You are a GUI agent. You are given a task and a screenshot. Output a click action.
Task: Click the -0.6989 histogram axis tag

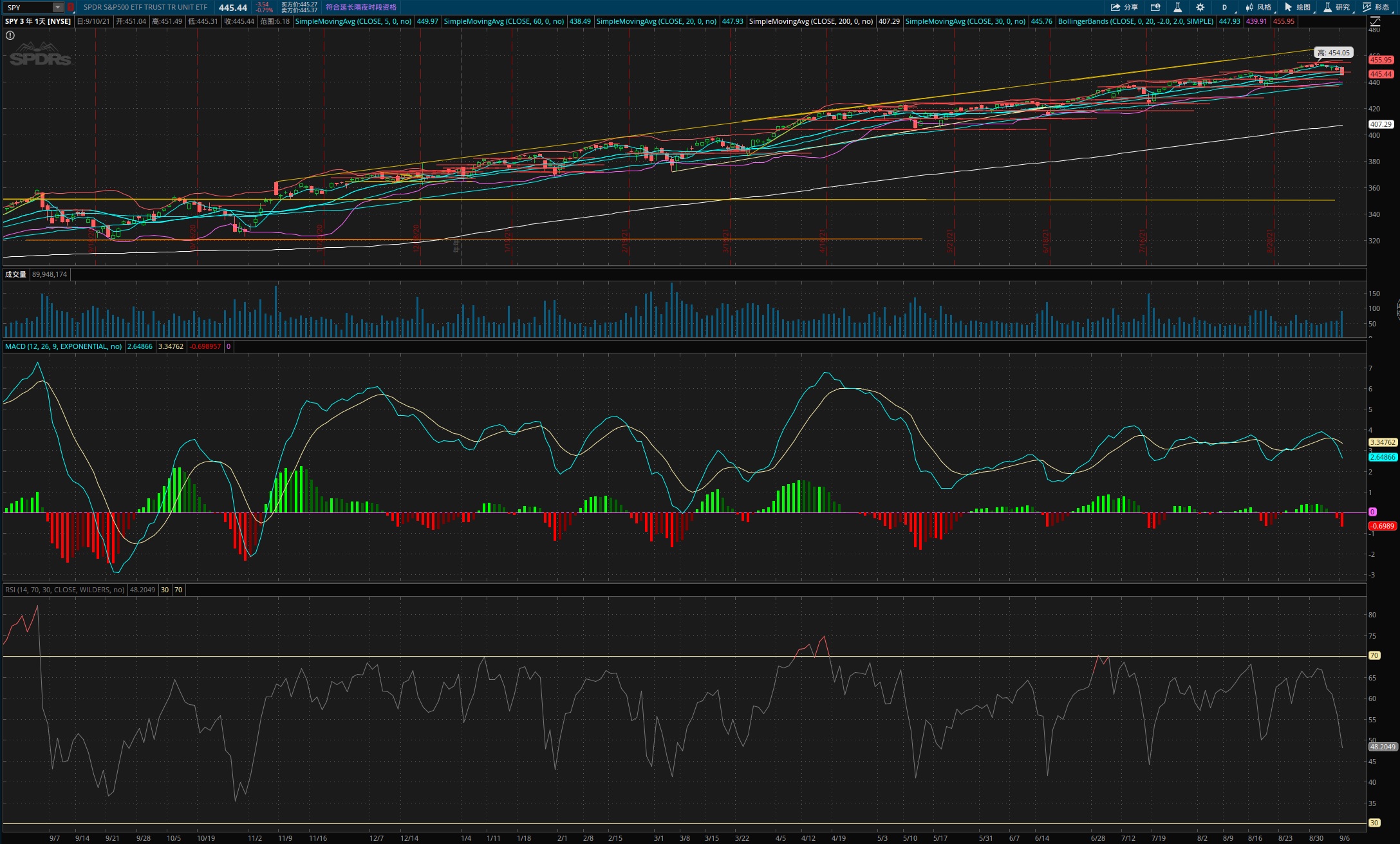[1382, 526]
